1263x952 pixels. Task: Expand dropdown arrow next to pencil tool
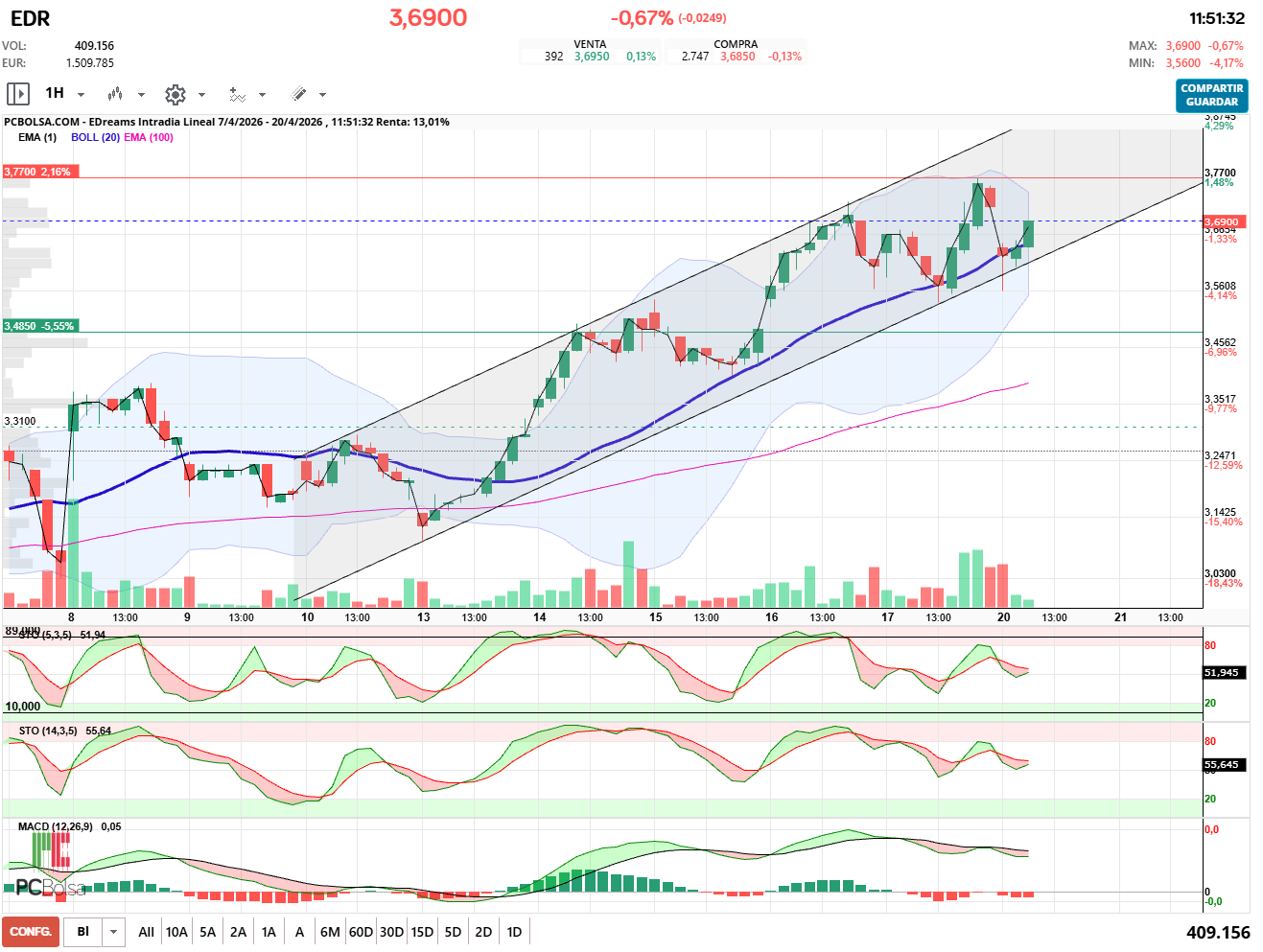(x=322, y=95)
